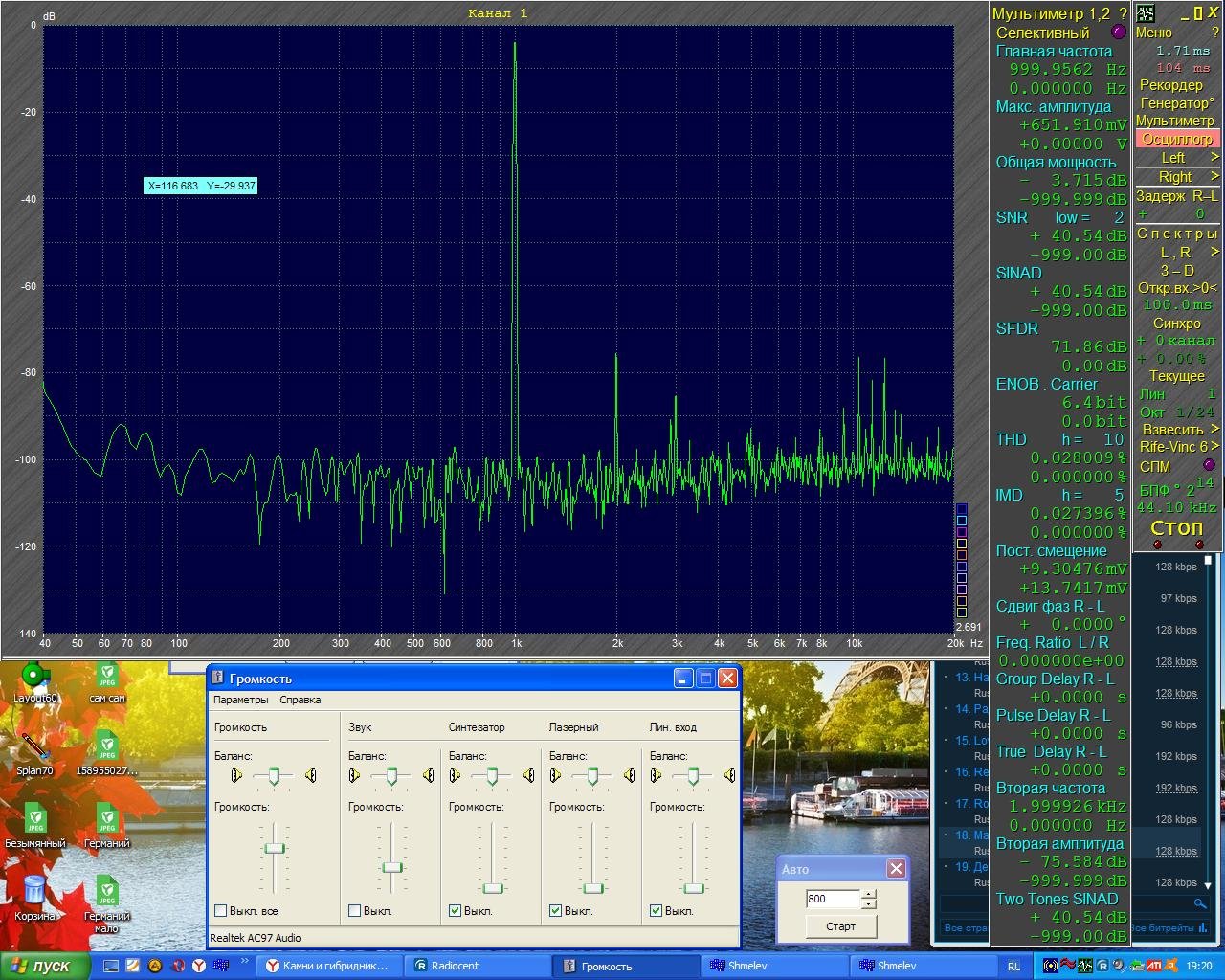Expand the Взвесить option arrow

[x=1214, y=429]
